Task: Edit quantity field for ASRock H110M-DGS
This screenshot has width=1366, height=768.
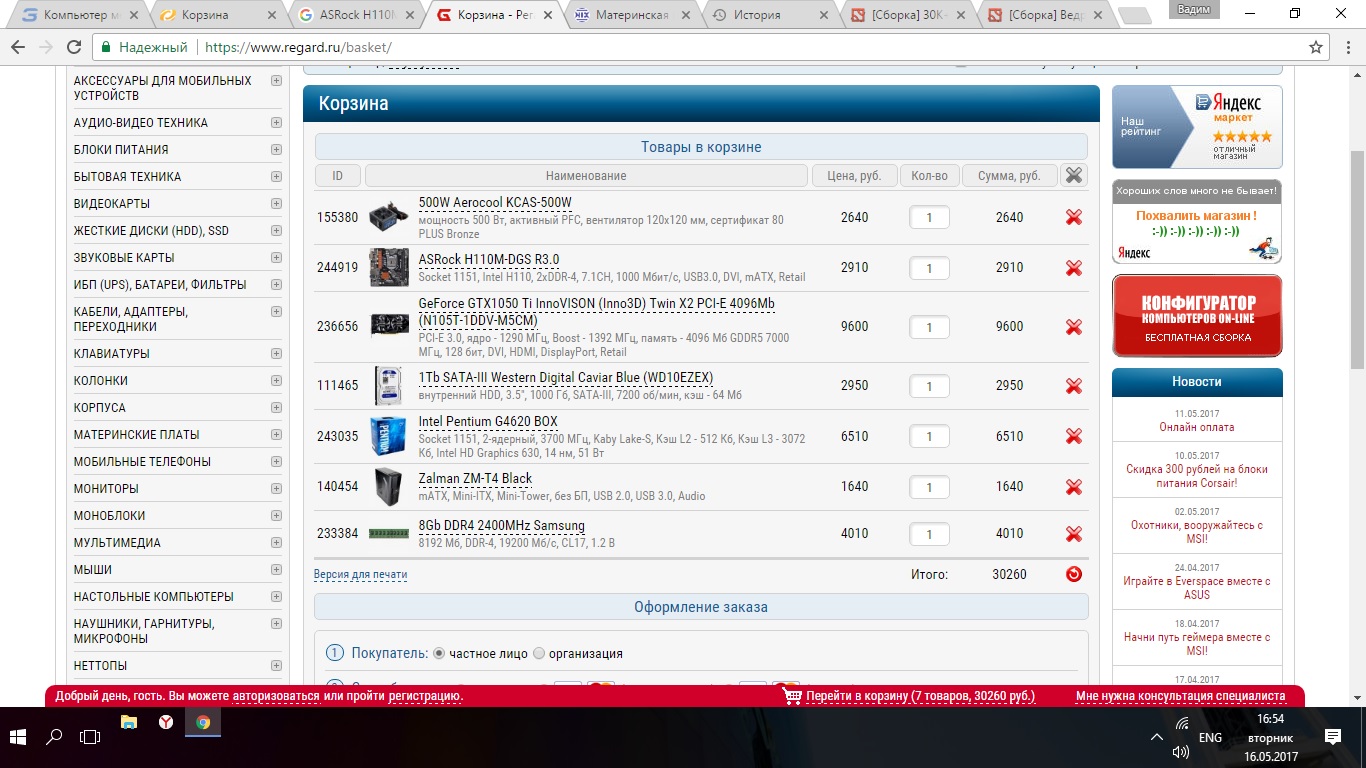Action: pos(929,268)
